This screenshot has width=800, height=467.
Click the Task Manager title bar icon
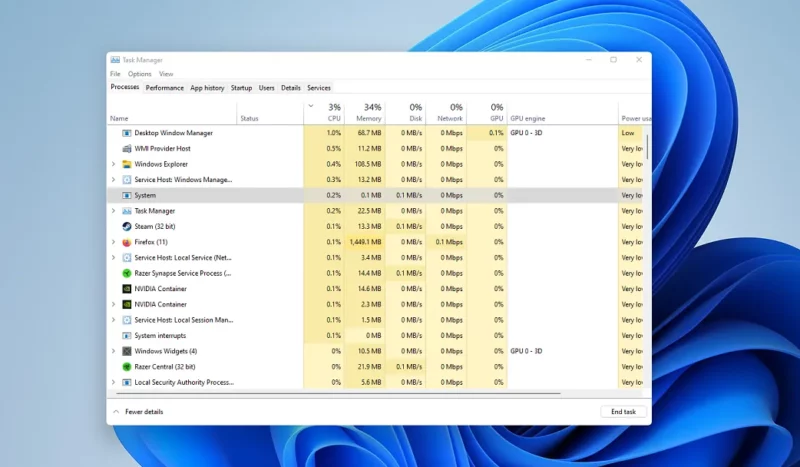coord(115,60)
